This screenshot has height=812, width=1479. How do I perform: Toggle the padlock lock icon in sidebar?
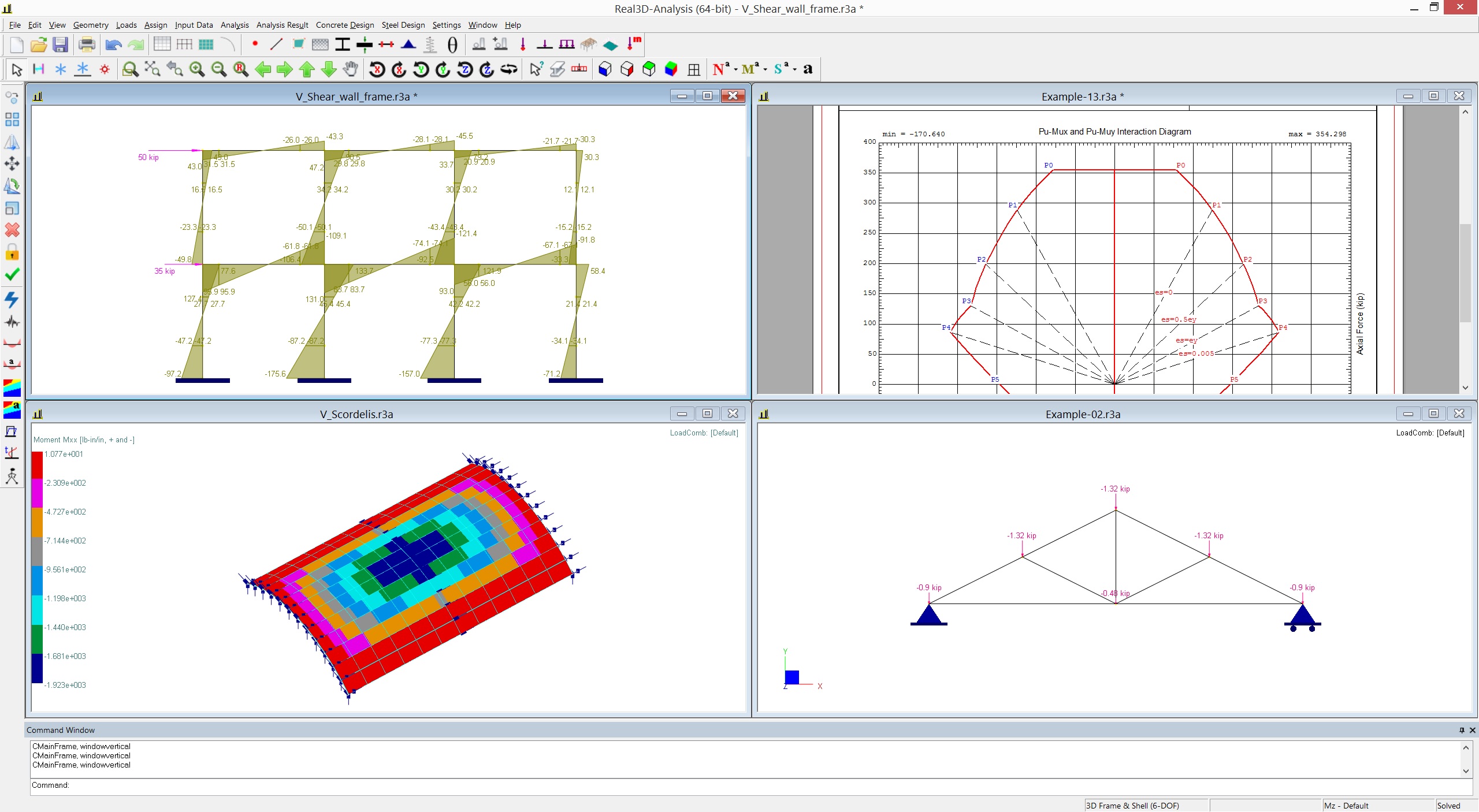pyautogui.click(x=12, y=252)
